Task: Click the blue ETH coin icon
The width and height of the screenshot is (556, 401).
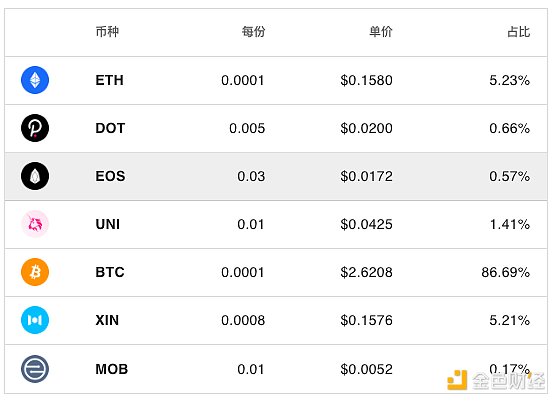Action: coord(35,80)
